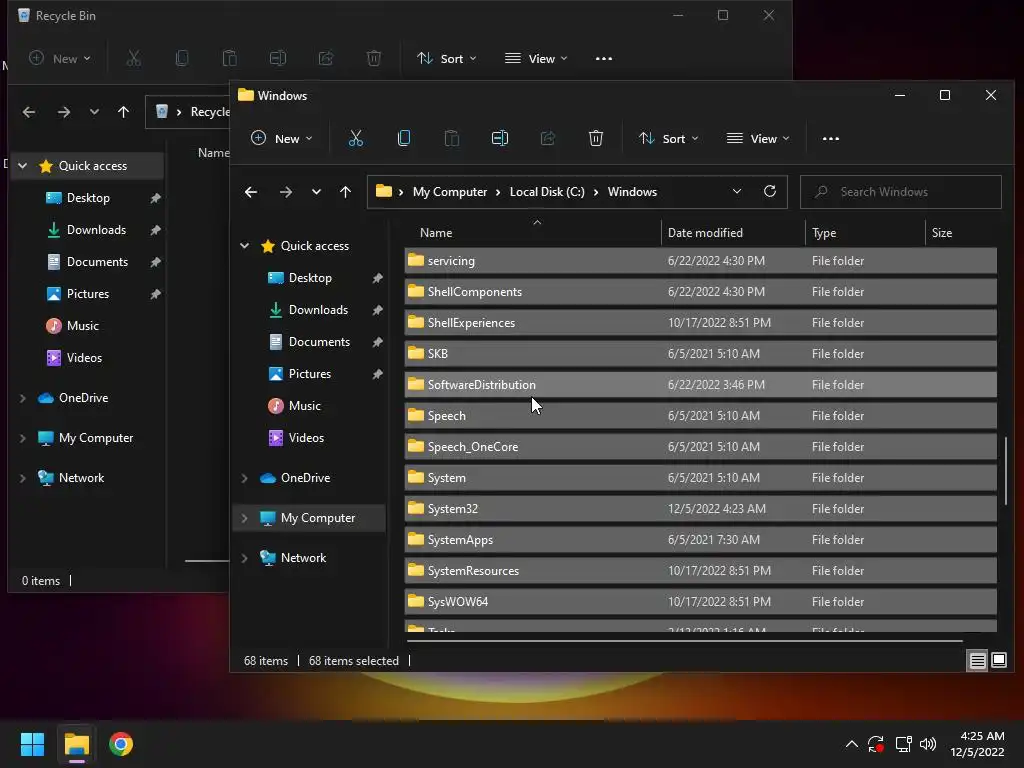Image resolution: width=1024 pixels, height=768 pixels.
Task: Sort by the Size column header
Action: pyautogui.click(x=961, y=232)
